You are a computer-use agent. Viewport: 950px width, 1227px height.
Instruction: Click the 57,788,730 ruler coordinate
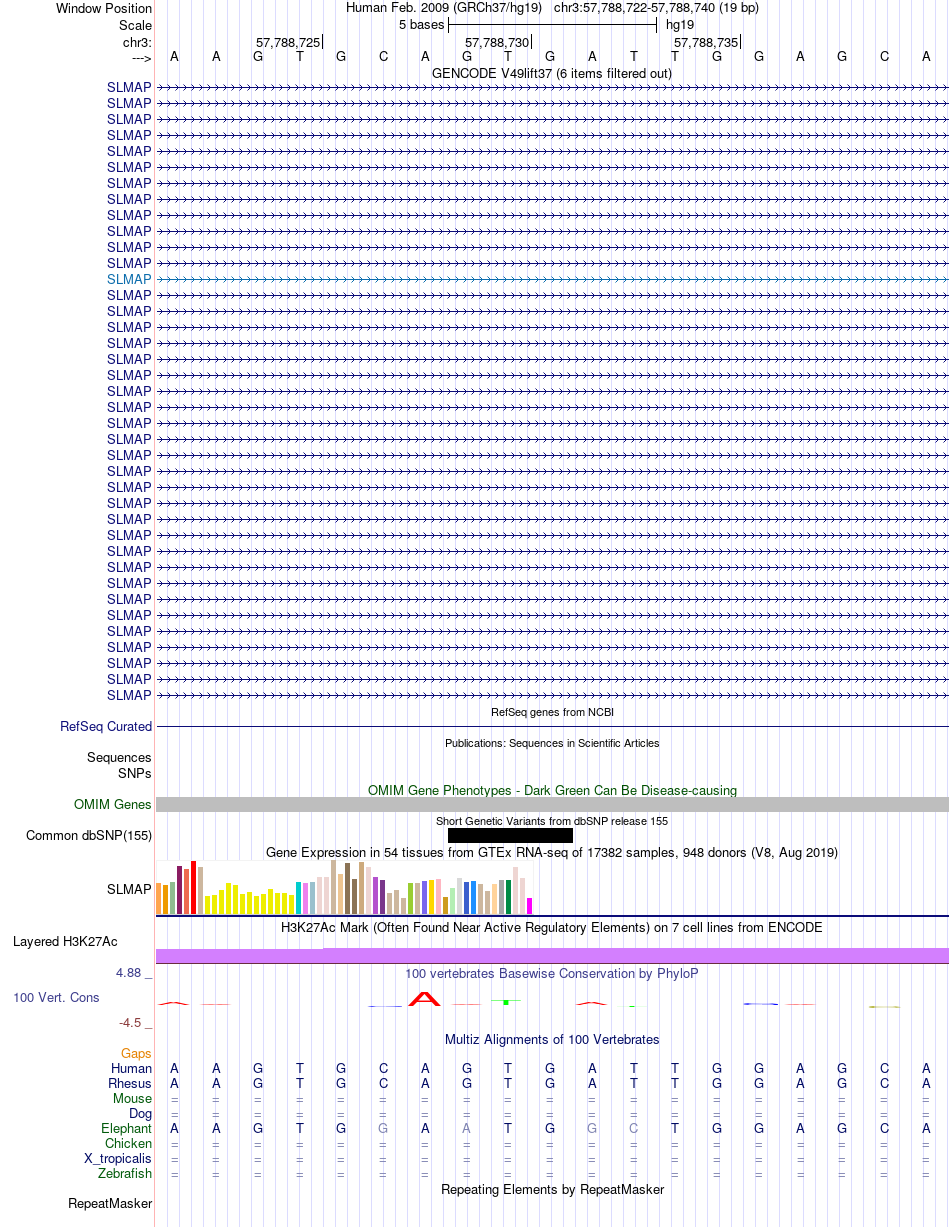(497, 43)
